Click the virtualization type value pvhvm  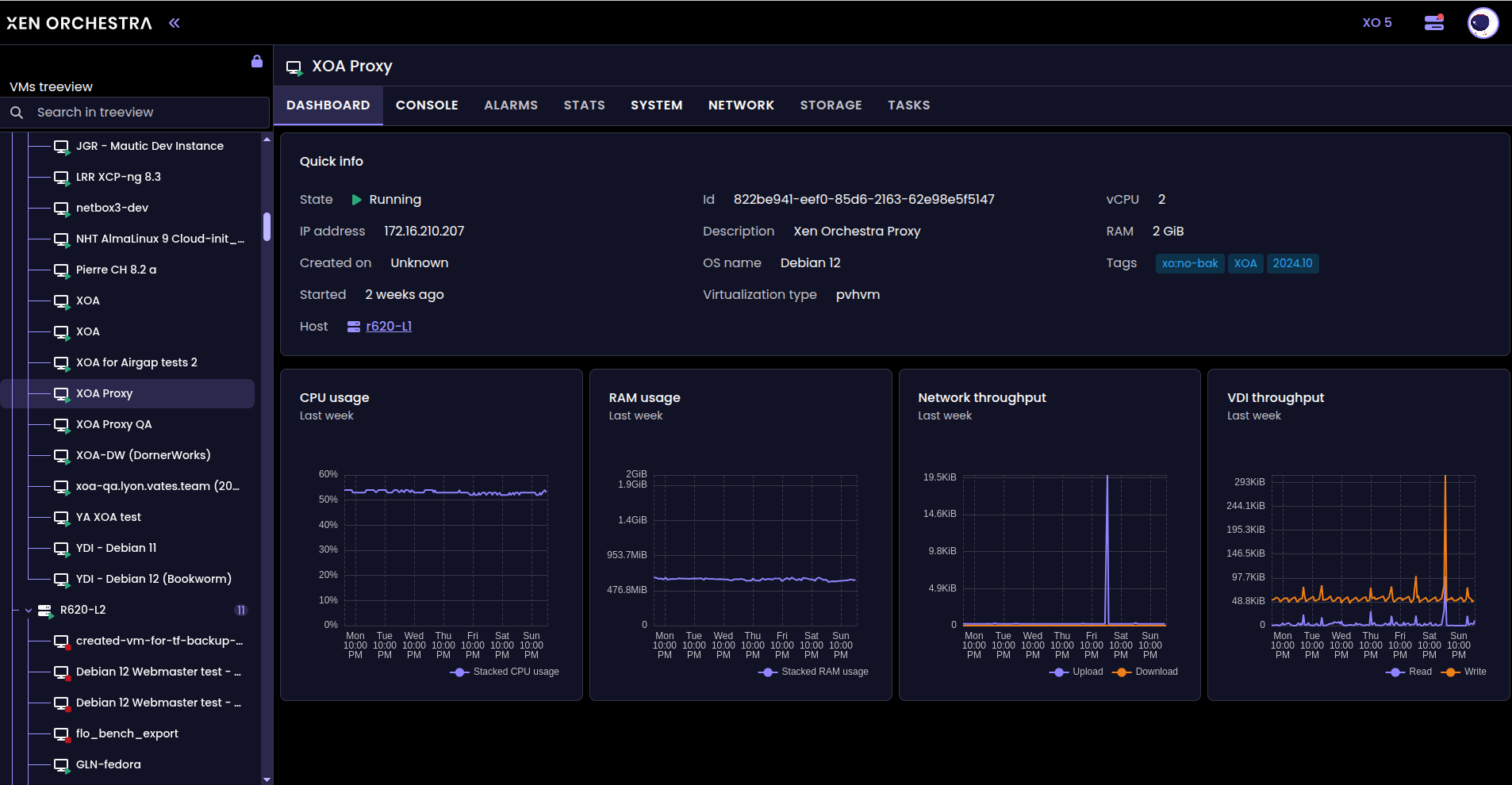click(x=858, y=295)
